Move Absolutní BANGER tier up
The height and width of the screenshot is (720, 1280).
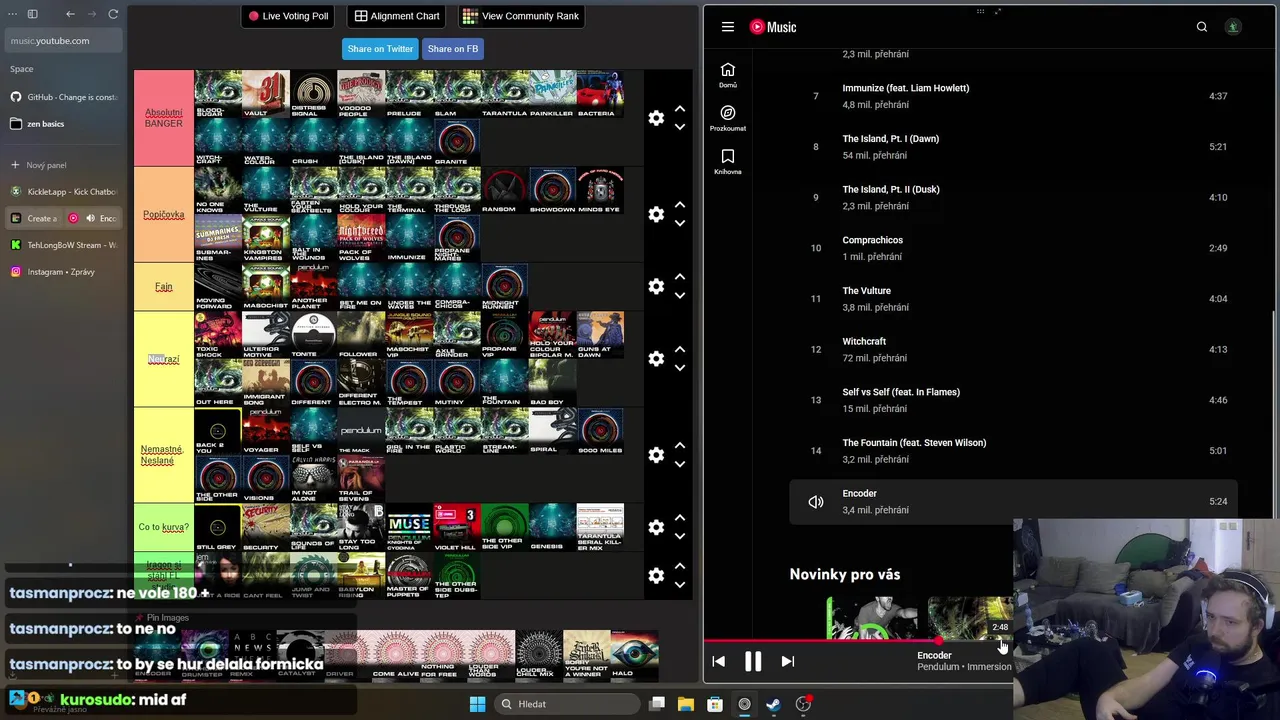pos(680,109)
